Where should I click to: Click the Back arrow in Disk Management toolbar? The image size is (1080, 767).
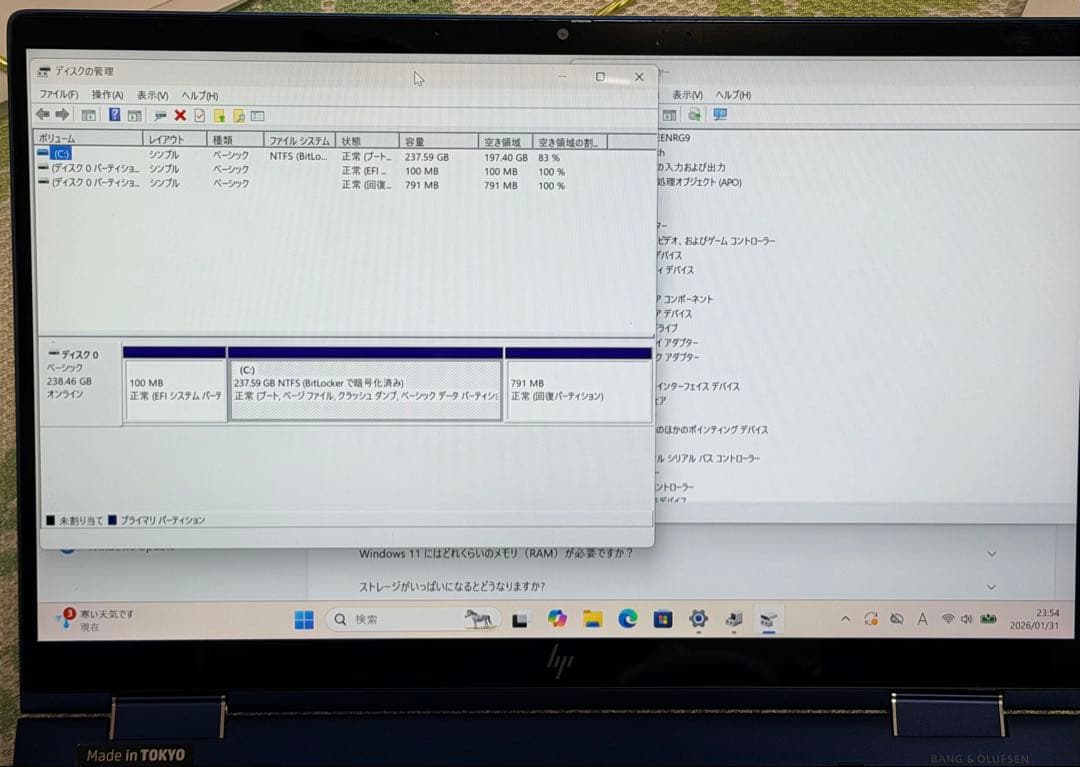[x=42, y=115]
